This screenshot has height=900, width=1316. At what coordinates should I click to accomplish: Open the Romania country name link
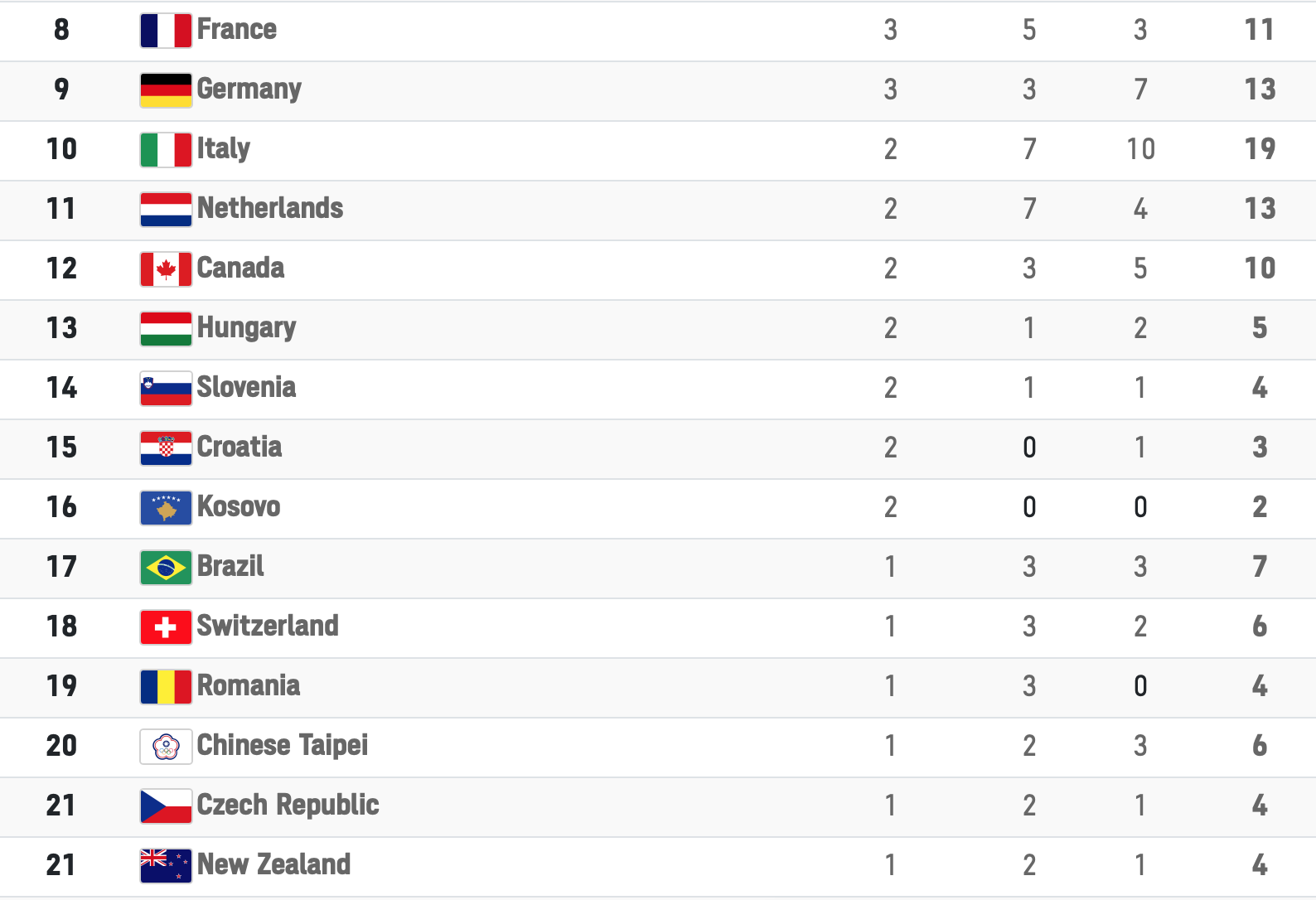[248, 686]
